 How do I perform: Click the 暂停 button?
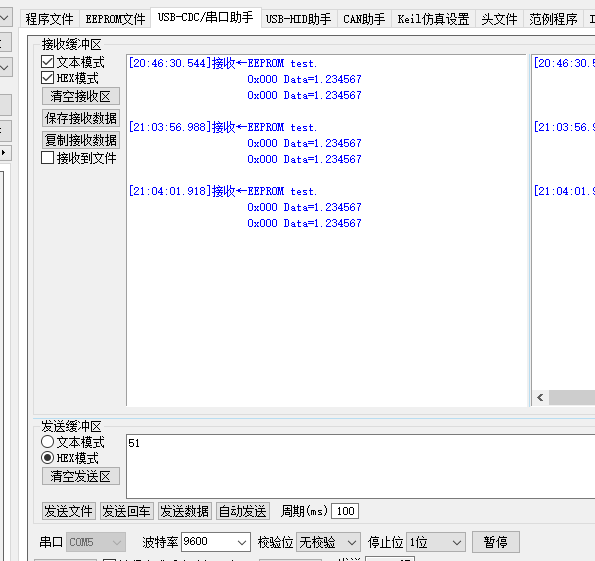point(496,542)
